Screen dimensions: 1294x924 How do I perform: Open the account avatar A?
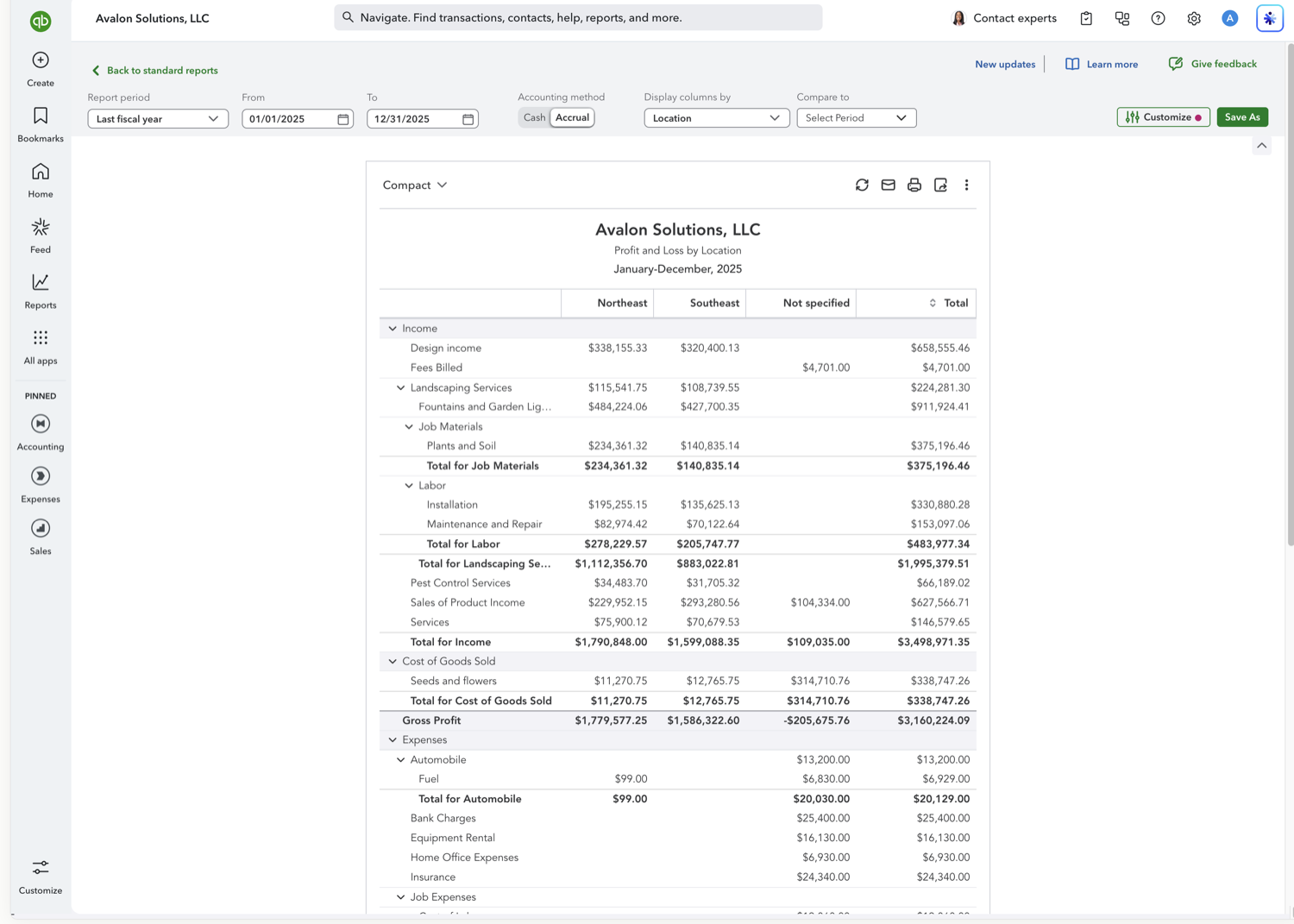(1230, 18)
